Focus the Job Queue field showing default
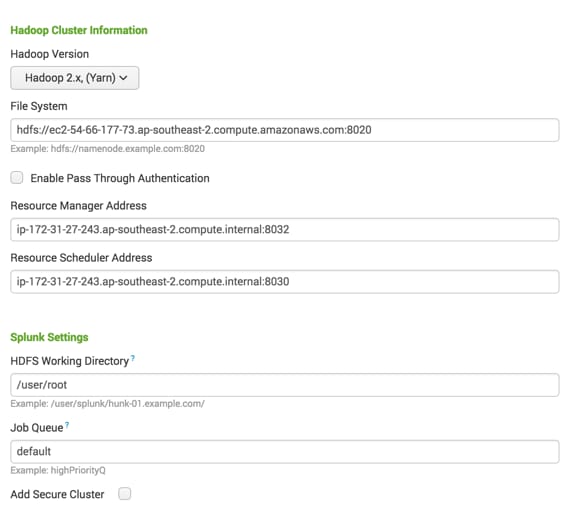568x525 pixels. pyautogui.click(x=285, y=451)
